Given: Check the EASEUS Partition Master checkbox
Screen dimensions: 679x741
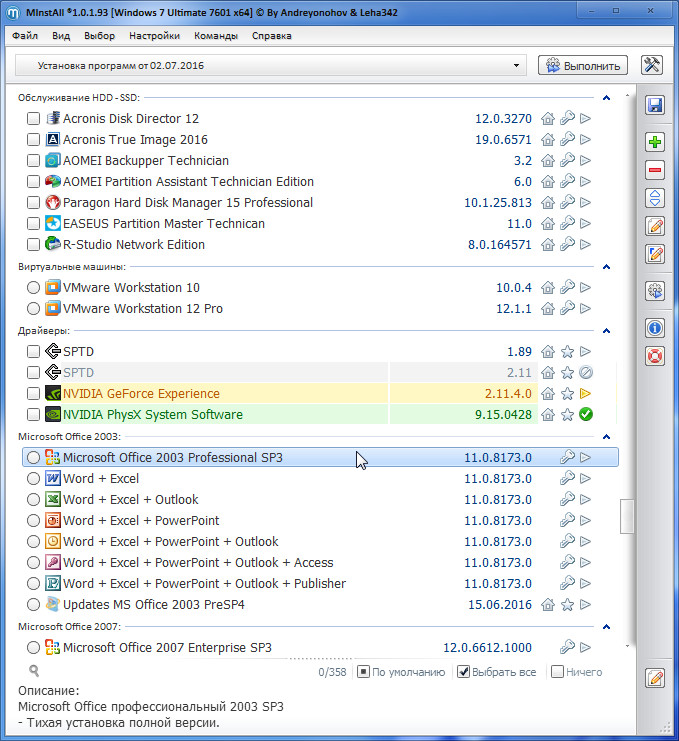Looking at the screenshot, I should click(33, 223).
